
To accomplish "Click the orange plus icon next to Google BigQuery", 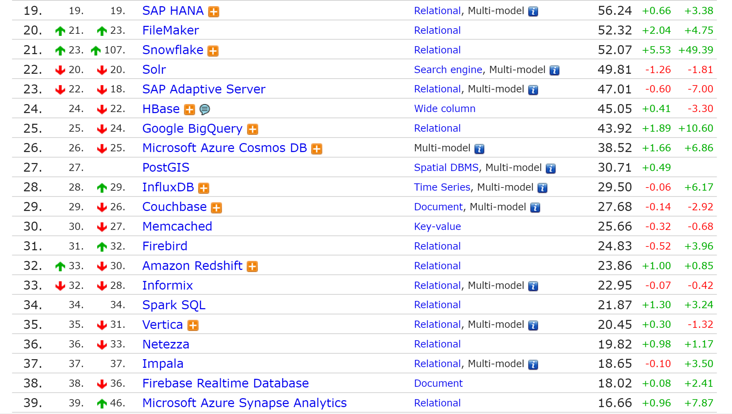I will click(x=253, y=129).
